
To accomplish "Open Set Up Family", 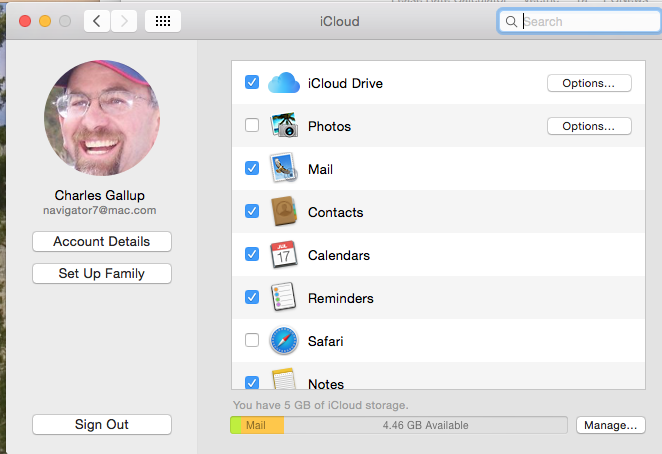I will (x=102, y=273).
